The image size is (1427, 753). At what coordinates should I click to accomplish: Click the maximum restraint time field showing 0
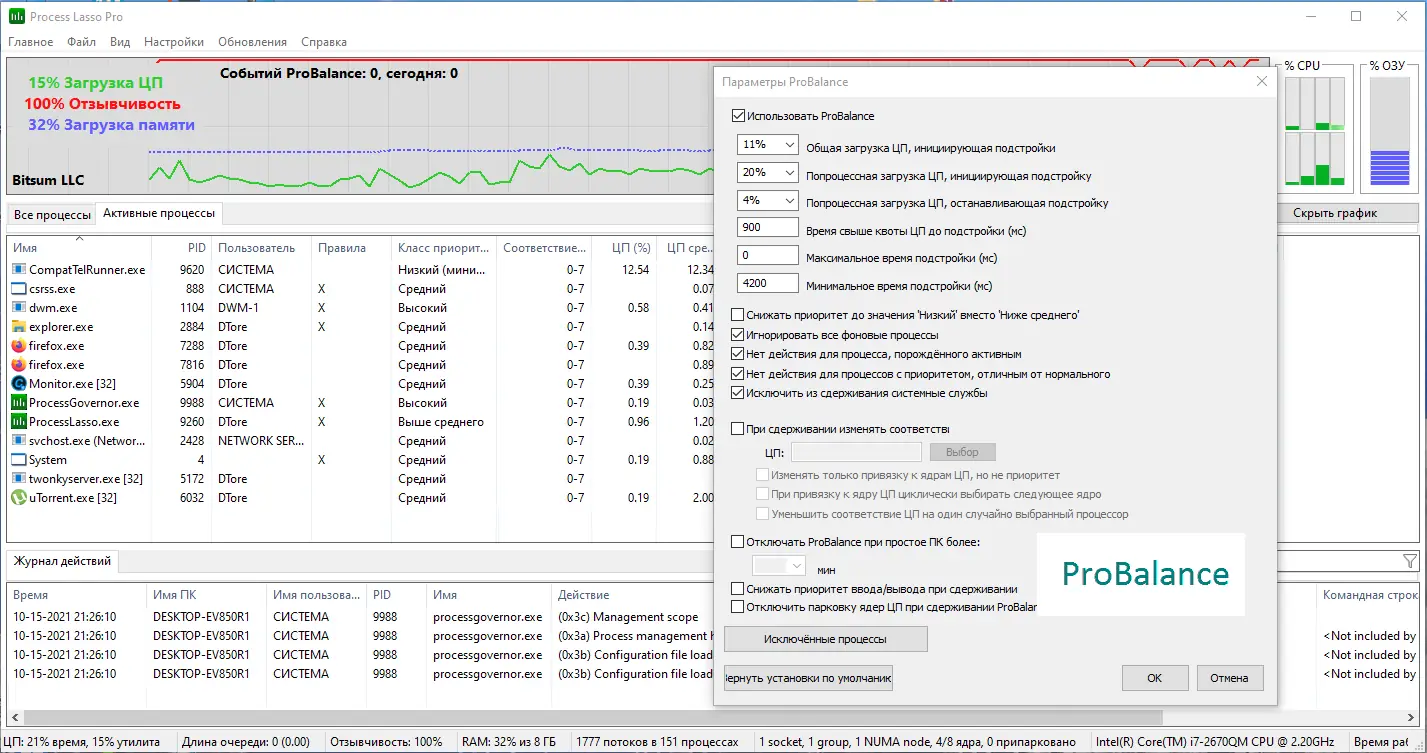coord(768,256)
